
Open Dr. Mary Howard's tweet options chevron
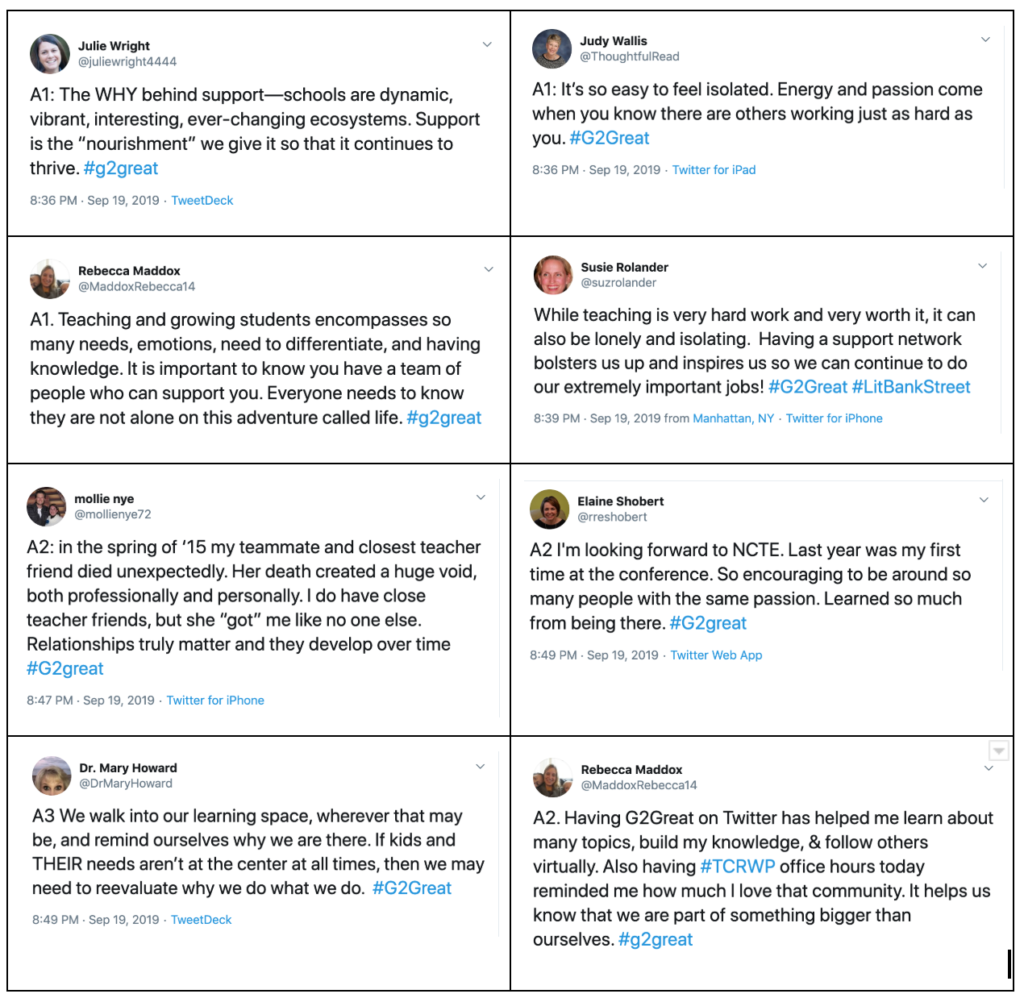point(480,766)
